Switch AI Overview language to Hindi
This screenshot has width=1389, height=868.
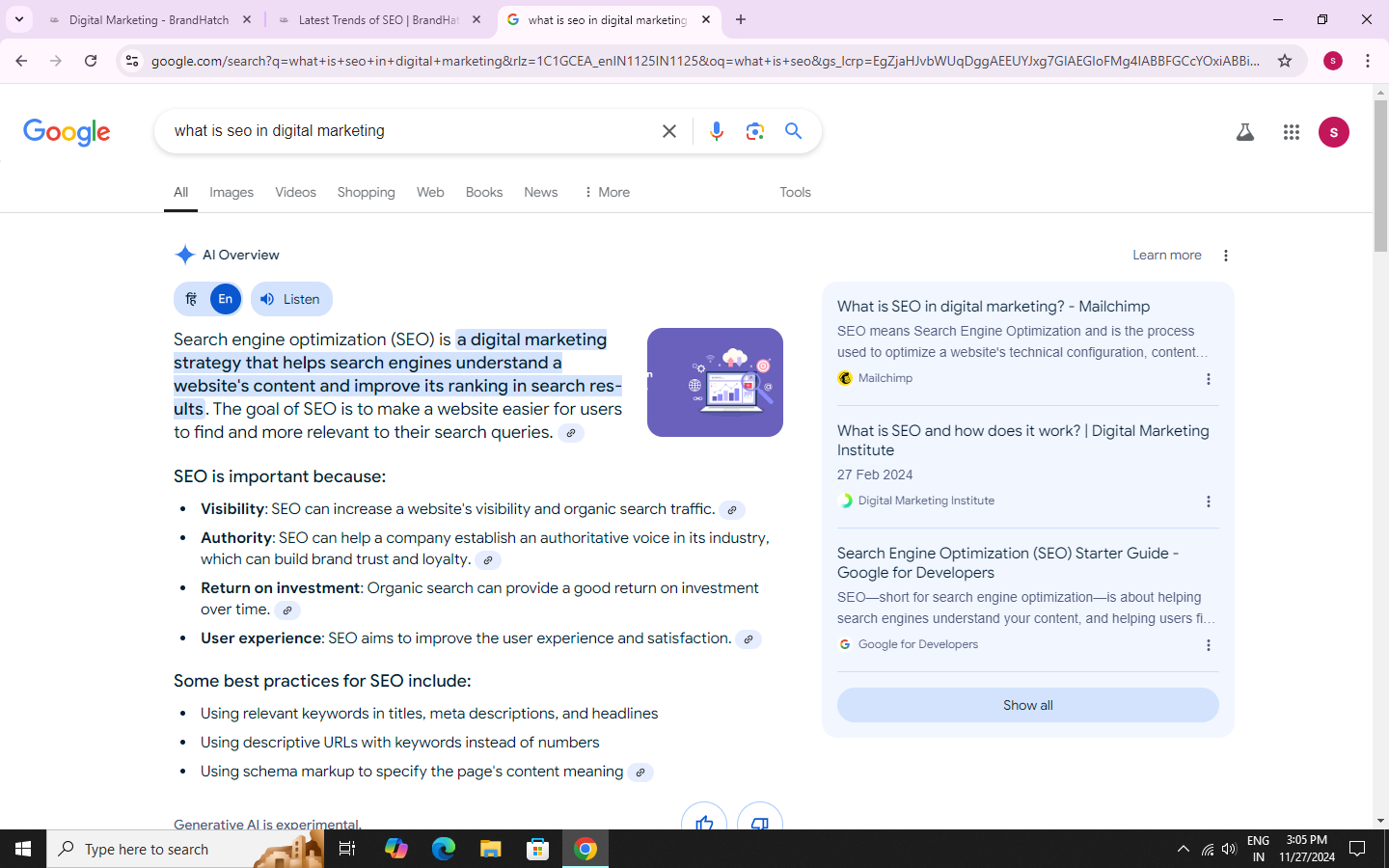click(x=191, y=299)
